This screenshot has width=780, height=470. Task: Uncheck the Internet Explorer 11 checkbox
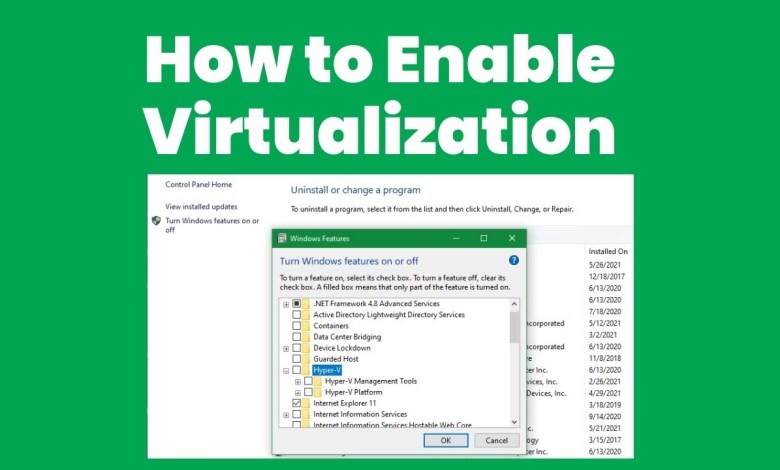tap(296, 403)
